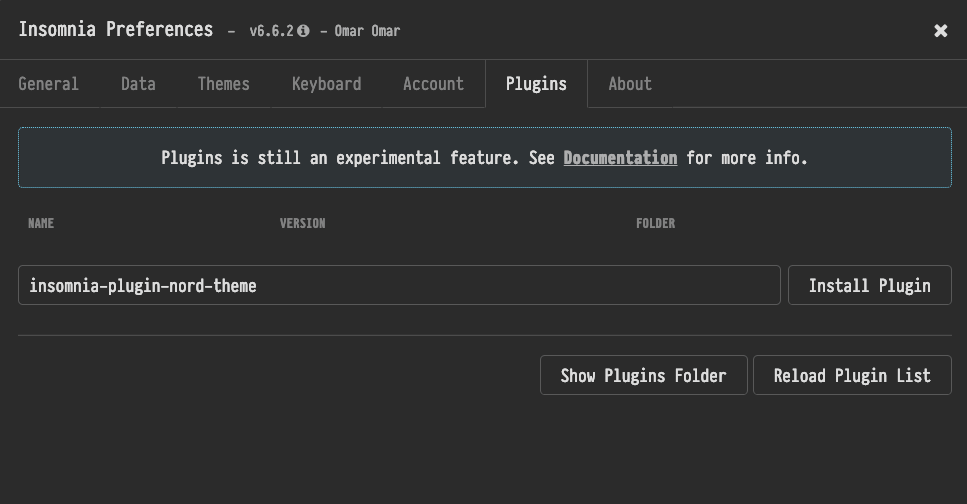Click the v6.6.2 version label
This screenshot has height=504, width=967.
(x=271, y=31)
